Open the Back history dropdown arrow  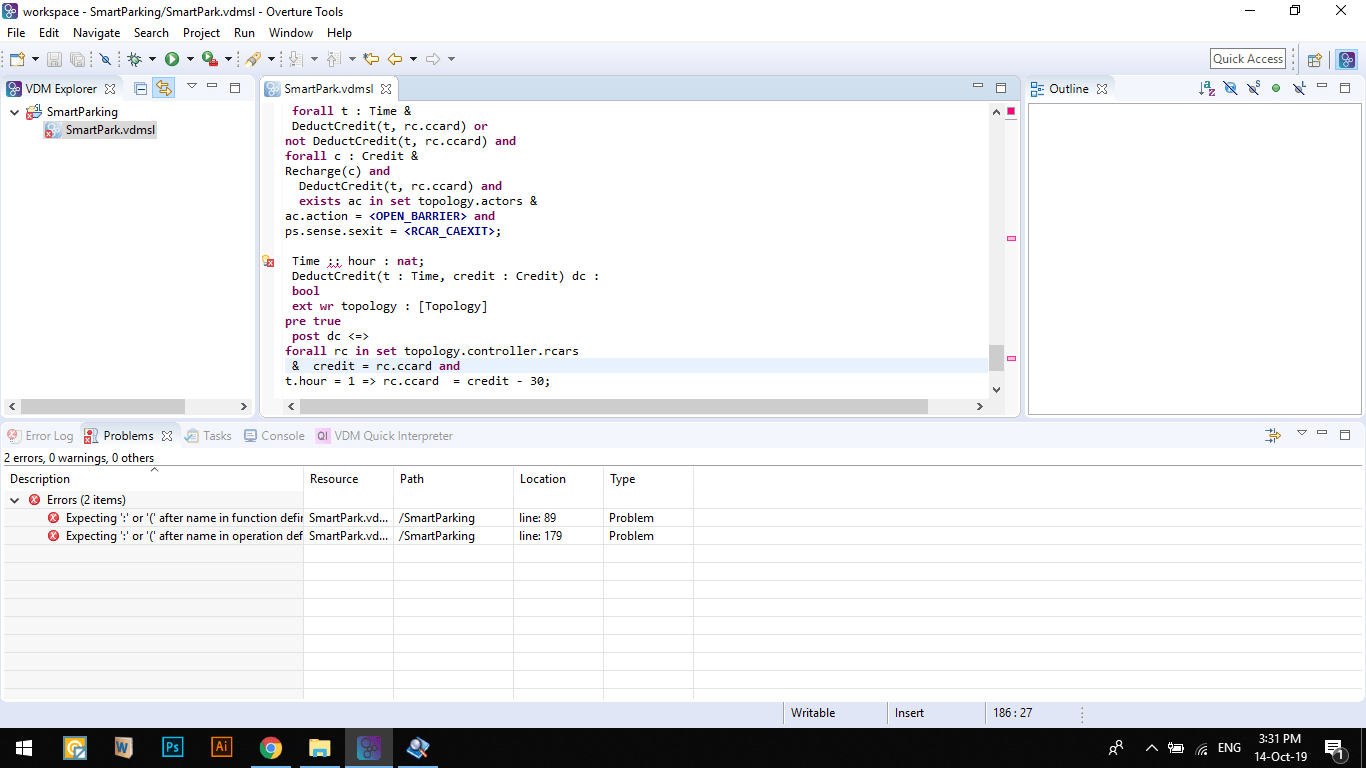click(413, 59)
